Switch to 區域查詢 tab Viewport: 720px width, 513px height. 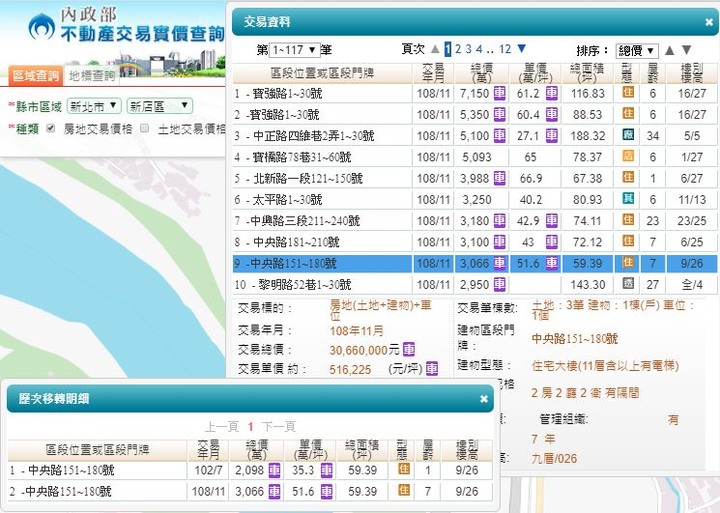(x=35, y=75)
